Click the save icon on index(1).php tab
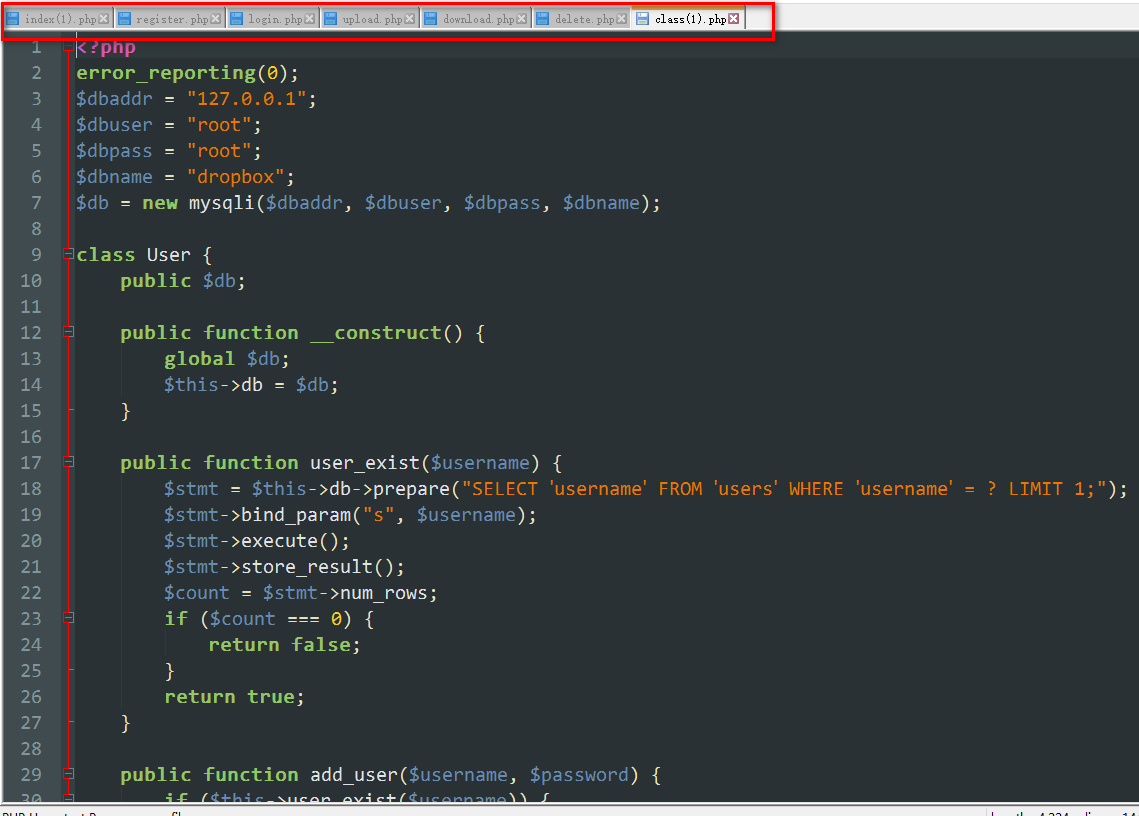Screen dimensions: 1139x816 click(x=13, y=19)
